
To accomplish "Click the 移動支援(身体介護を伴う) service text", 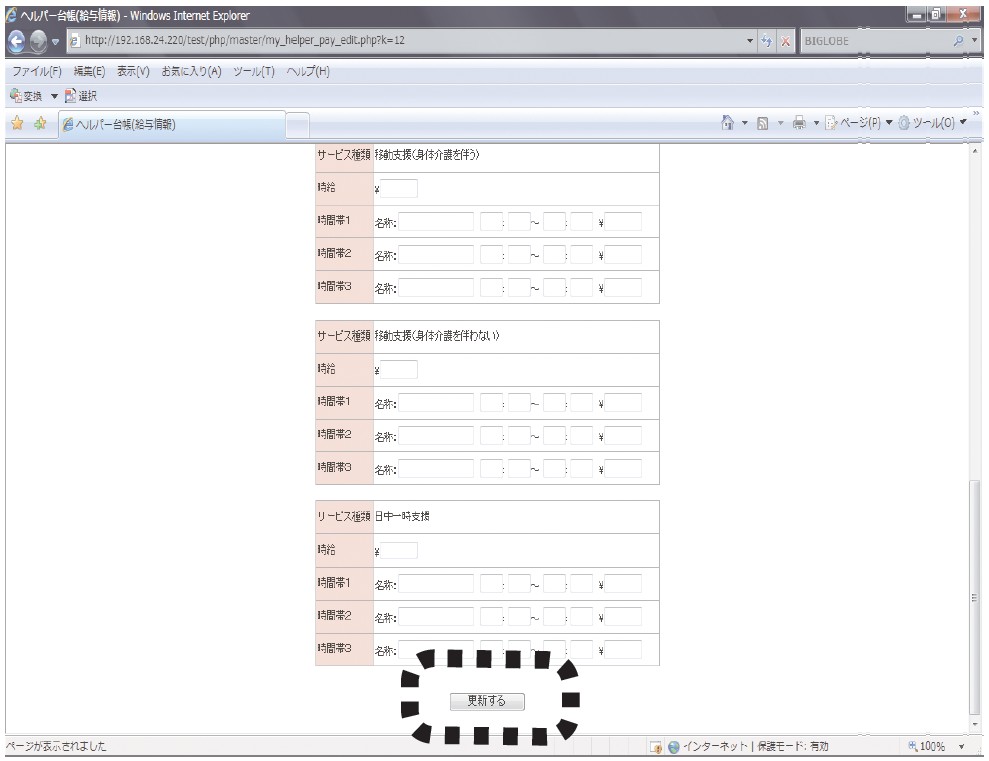I will pos(426,154).
